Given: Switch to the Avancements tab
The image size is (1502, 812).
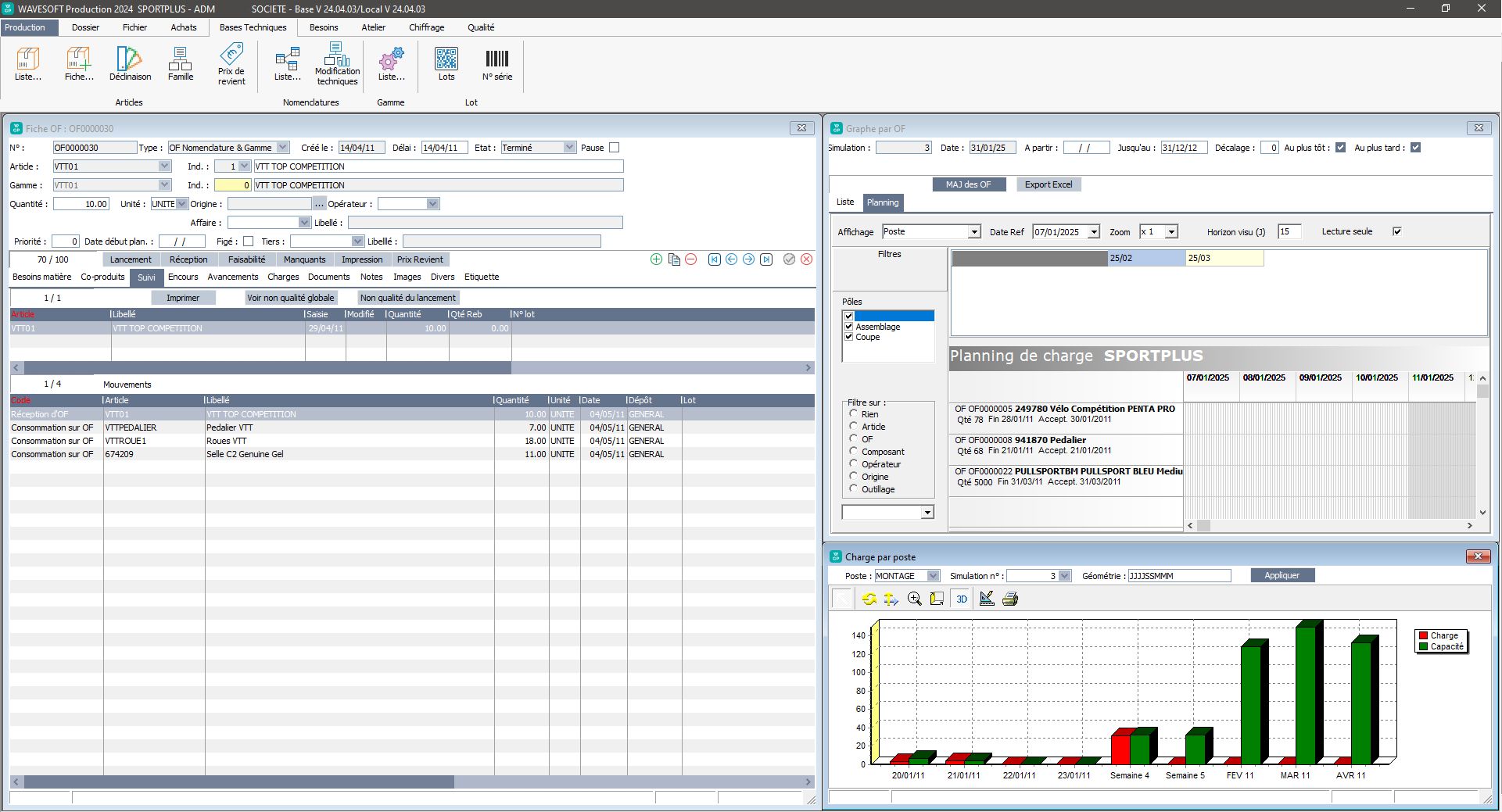Looking at the screenshot, I should 232,277.
